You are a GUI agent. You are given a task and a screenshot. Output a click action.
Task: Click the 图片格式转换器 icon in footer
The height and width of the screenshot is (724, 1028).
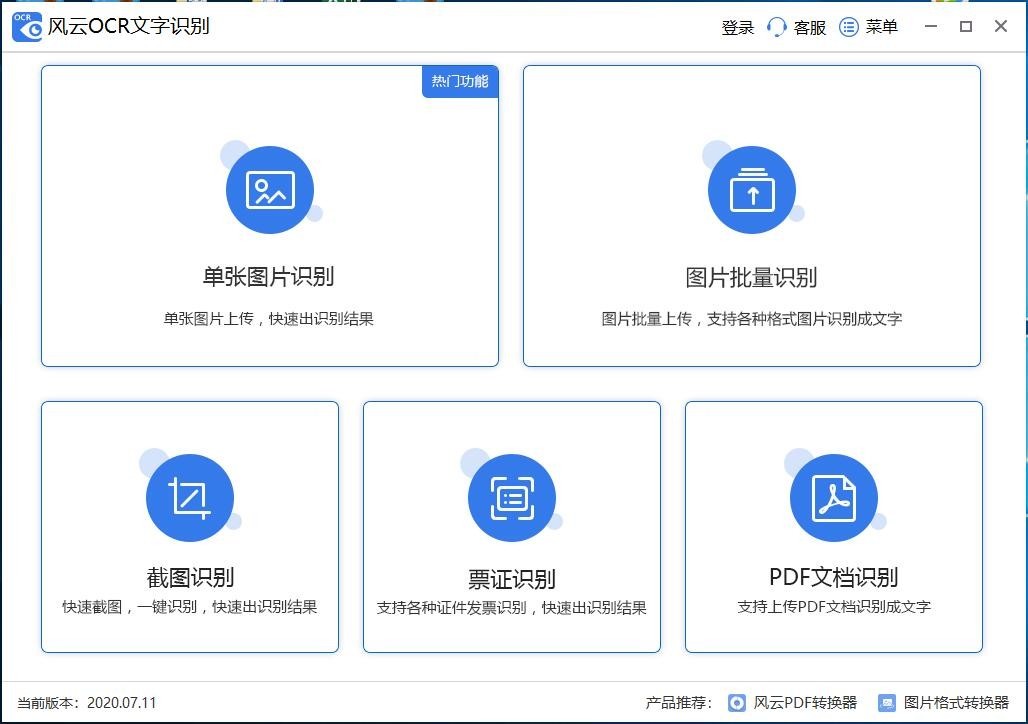887,703
